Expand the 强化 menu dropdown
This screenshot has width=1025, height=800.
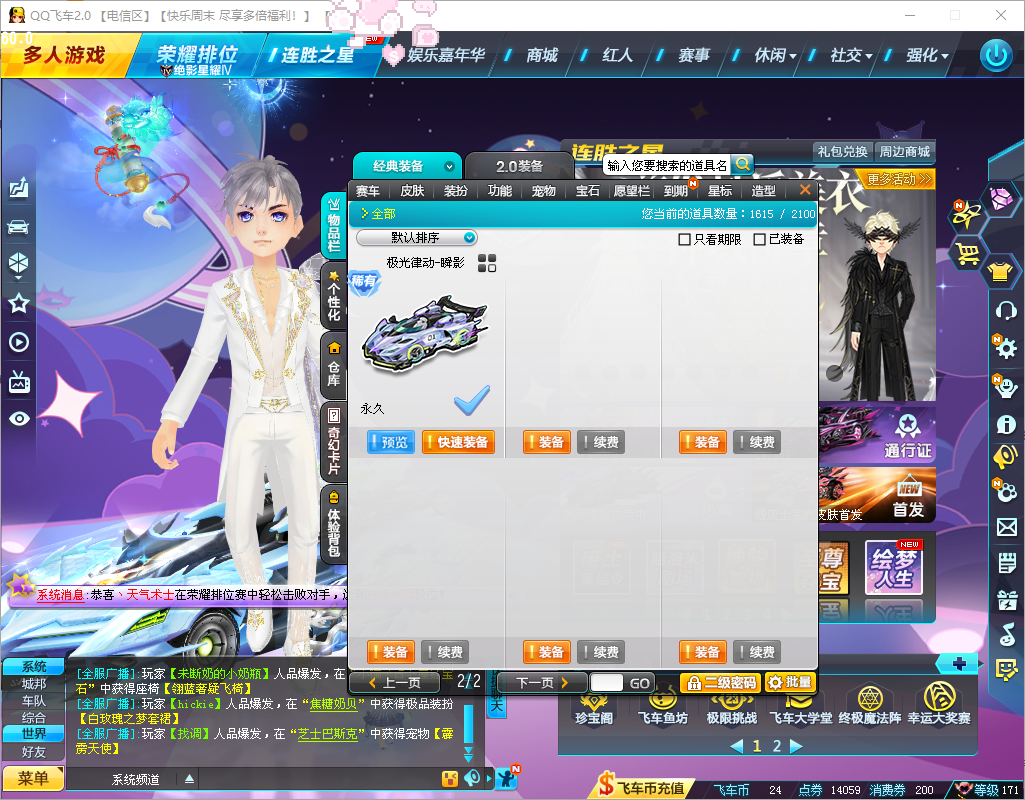tap(927, 56)
